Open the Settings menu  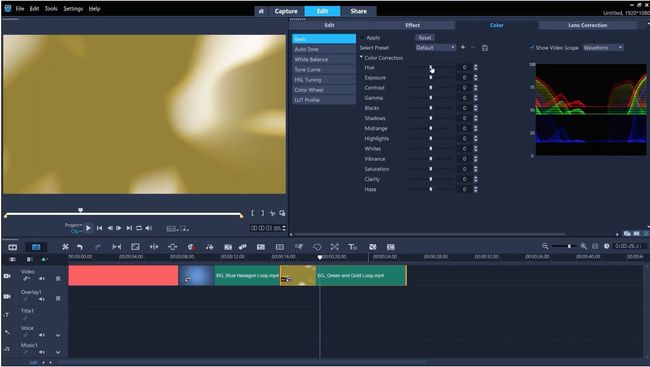tap(73, 8)
